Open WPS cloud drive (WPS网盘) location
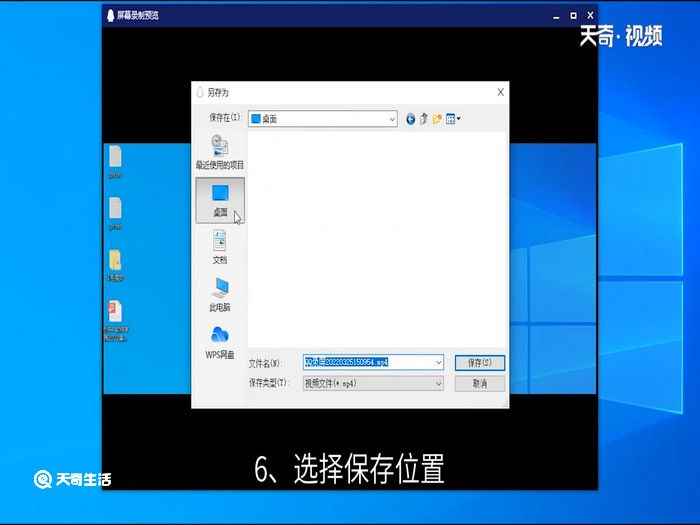The image size is (700, 525). (220, 342)
